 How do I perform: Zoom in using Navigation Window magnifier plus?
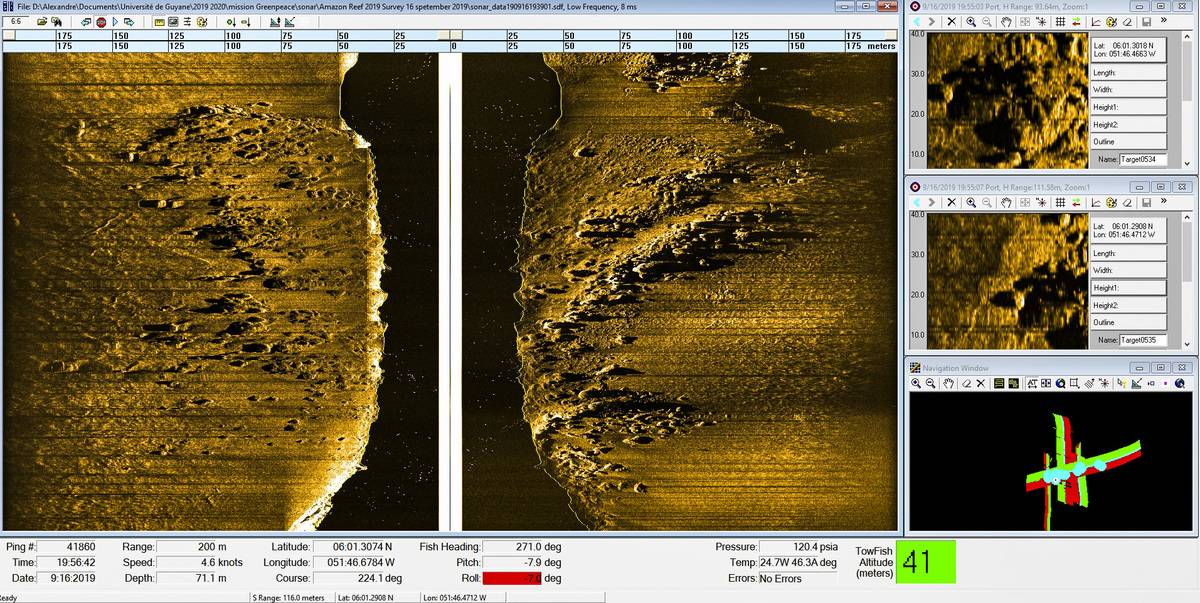click(x=916, y=383)
